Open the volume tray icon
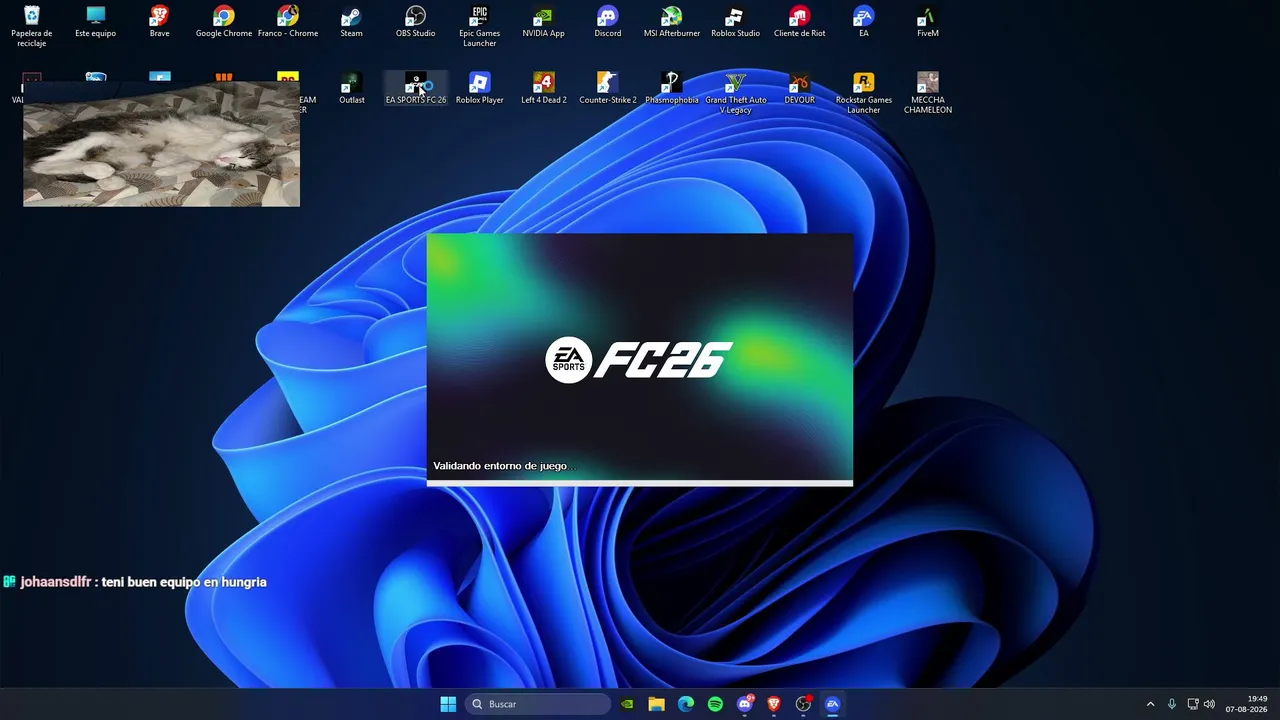 [1210, 704]
